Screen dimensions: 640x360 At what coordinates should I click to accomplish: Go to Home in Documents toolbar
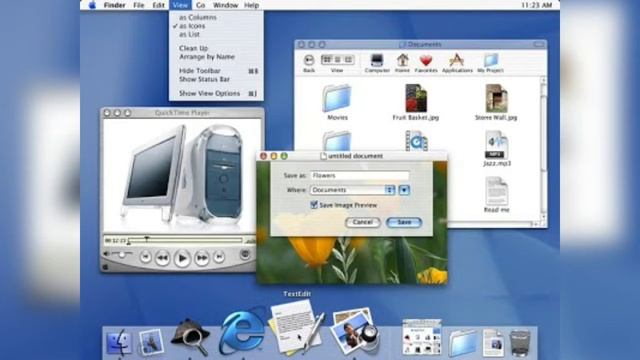[402, 63]
